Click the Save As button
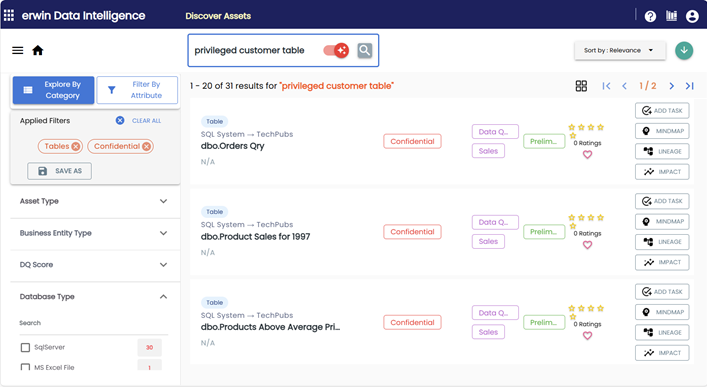Image resolution: width=707 pixels, height=387 pixels. 60,171
